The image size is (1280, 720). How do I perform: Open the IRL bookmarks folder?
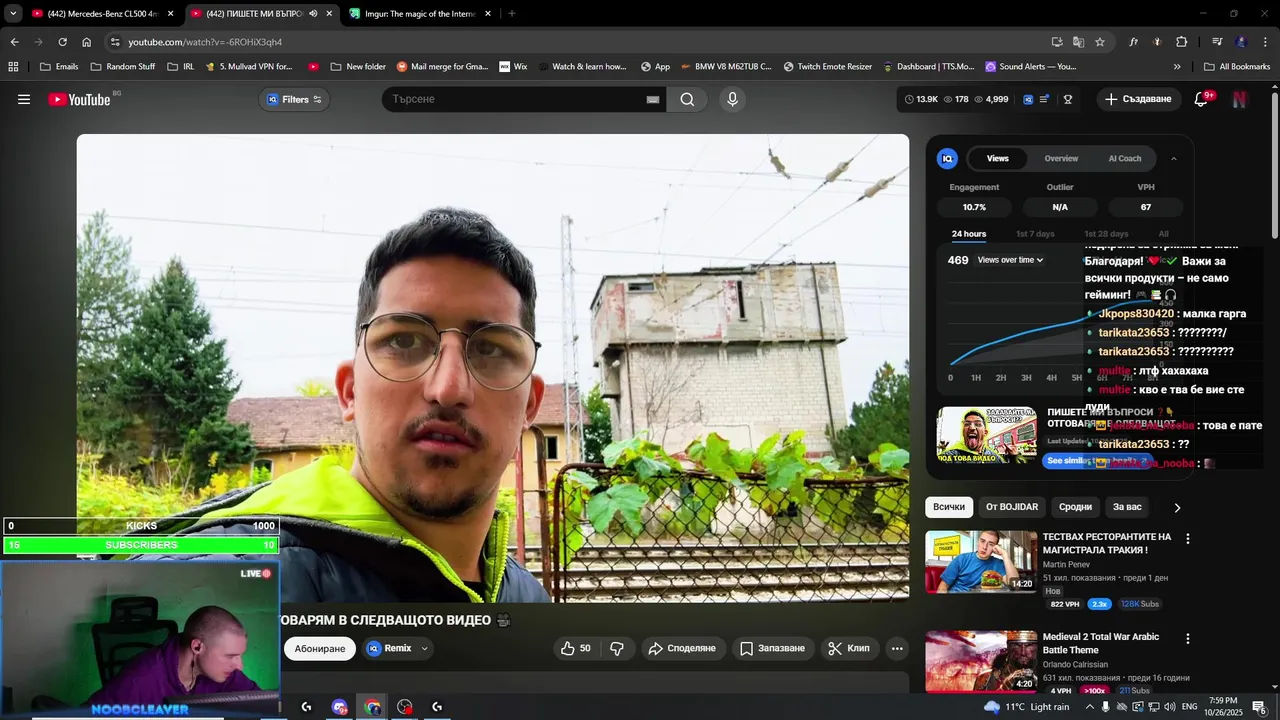(180, 67)
